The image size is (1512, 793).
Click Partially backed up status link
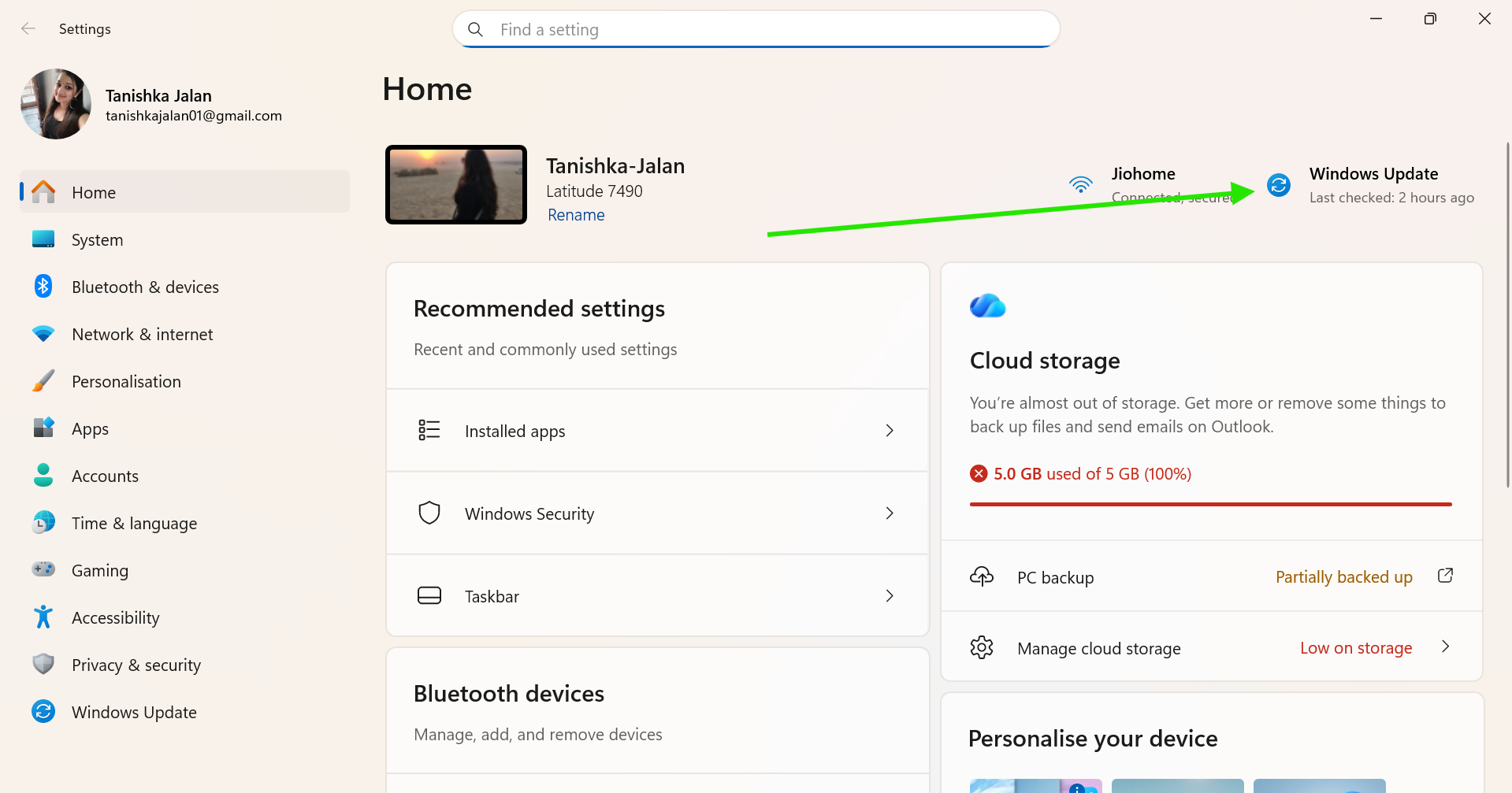pos(1344,577)
